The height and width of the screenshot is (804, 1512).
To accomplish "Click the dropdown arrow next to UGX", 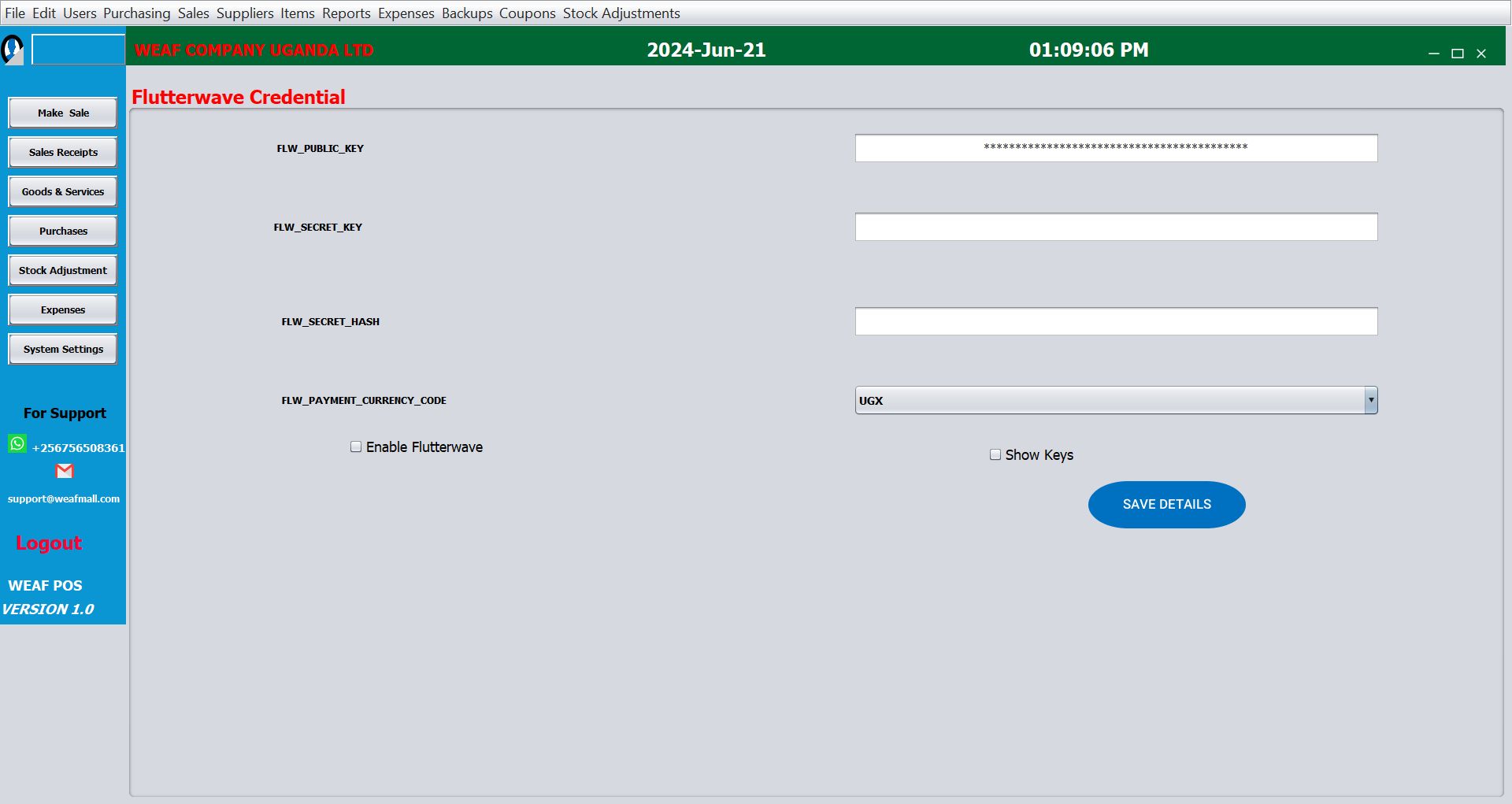I will (x=1371, y=400).
